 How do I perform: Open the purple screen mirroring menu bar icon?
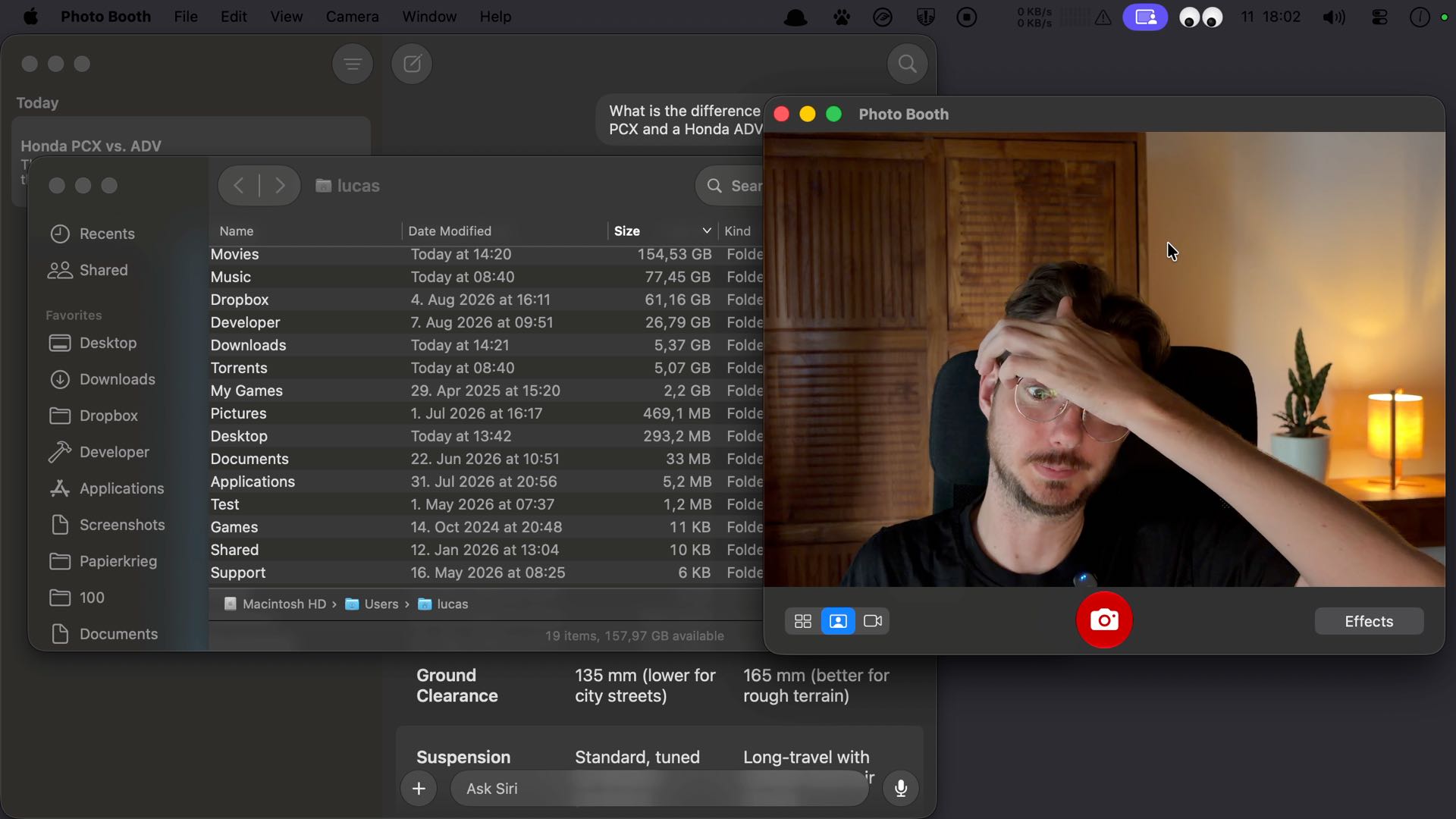pos(1145,17)
